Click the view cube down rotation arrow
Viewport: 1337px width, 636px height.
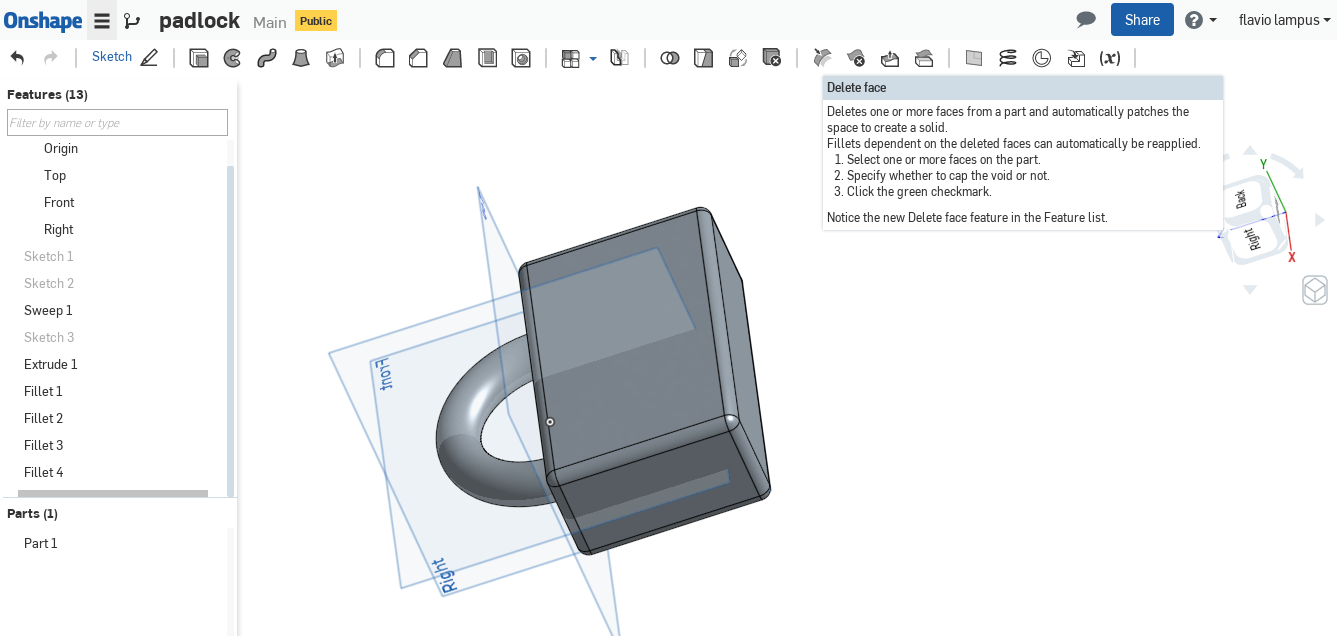[1249, 290]
